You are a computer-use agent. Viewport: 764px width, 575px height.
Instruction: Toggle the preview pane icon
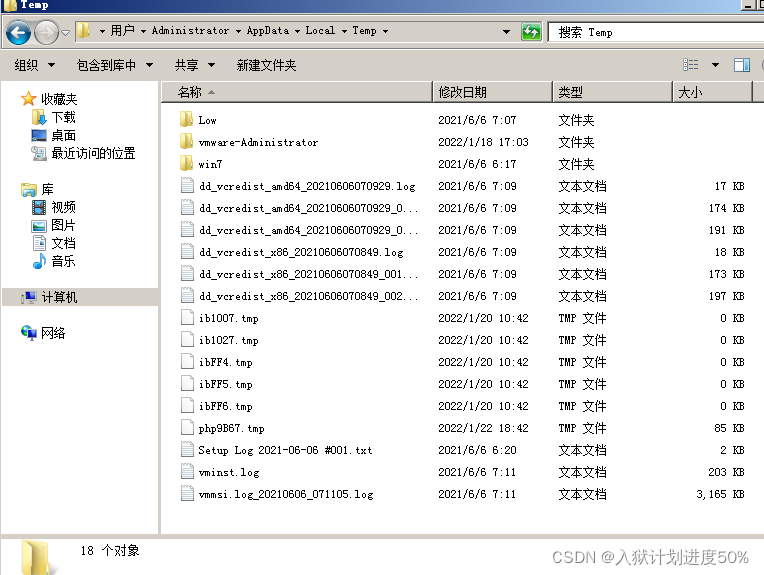pos(742,65)
